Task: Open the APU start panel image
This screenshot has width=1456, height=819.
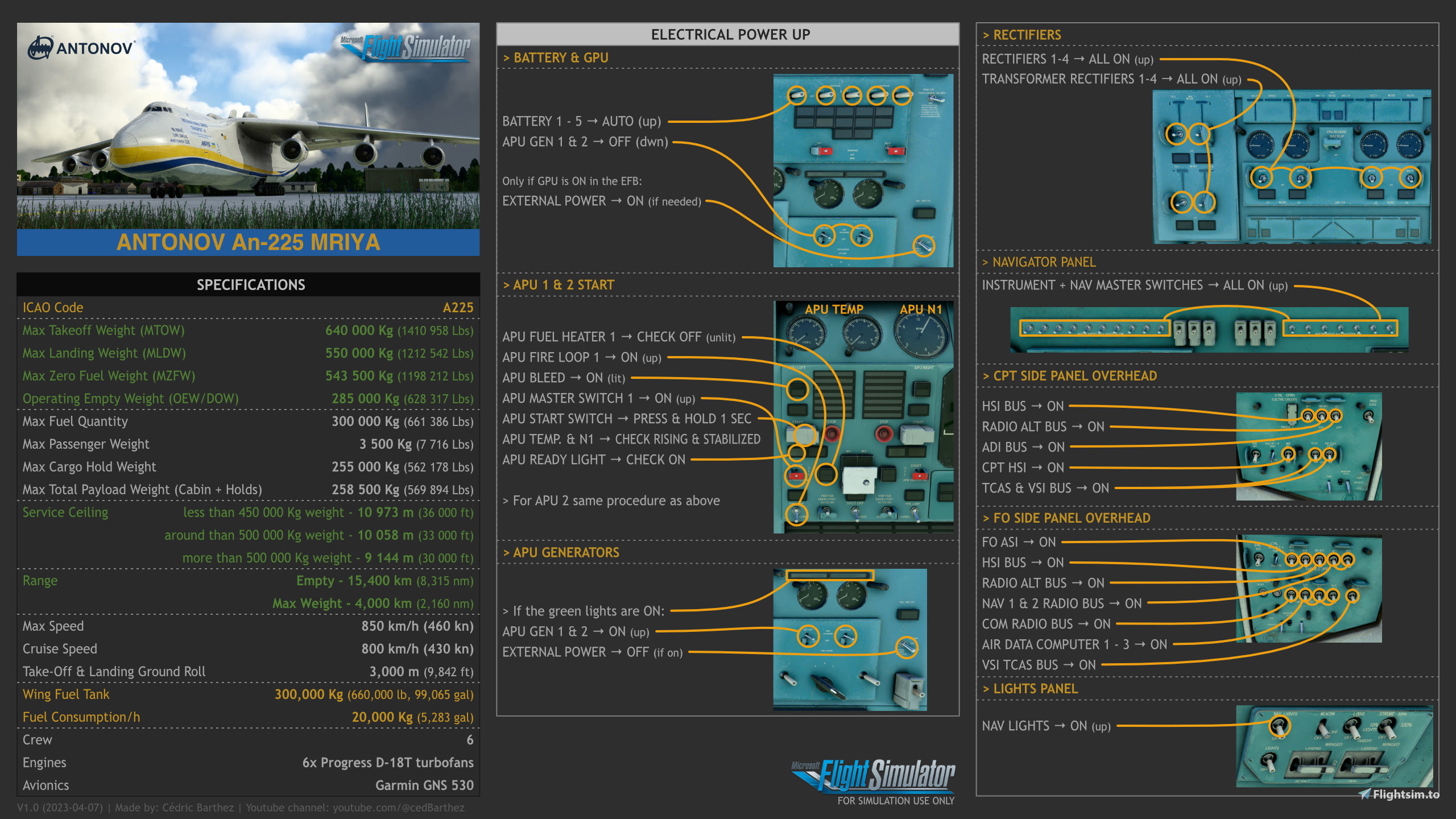Action: 863,417
